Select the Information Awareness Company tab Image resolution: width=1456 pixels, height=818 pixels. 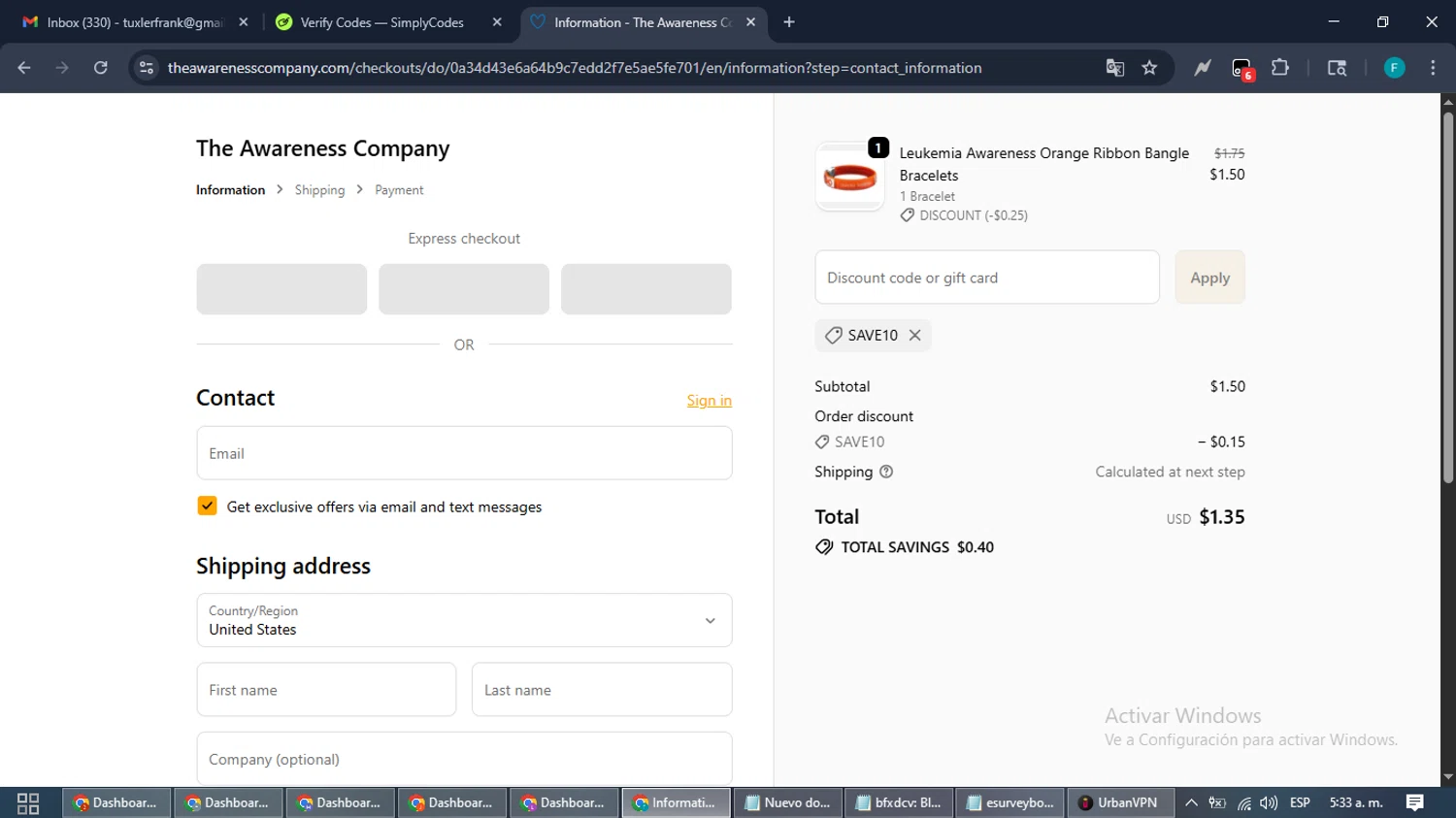pos(643,22)
